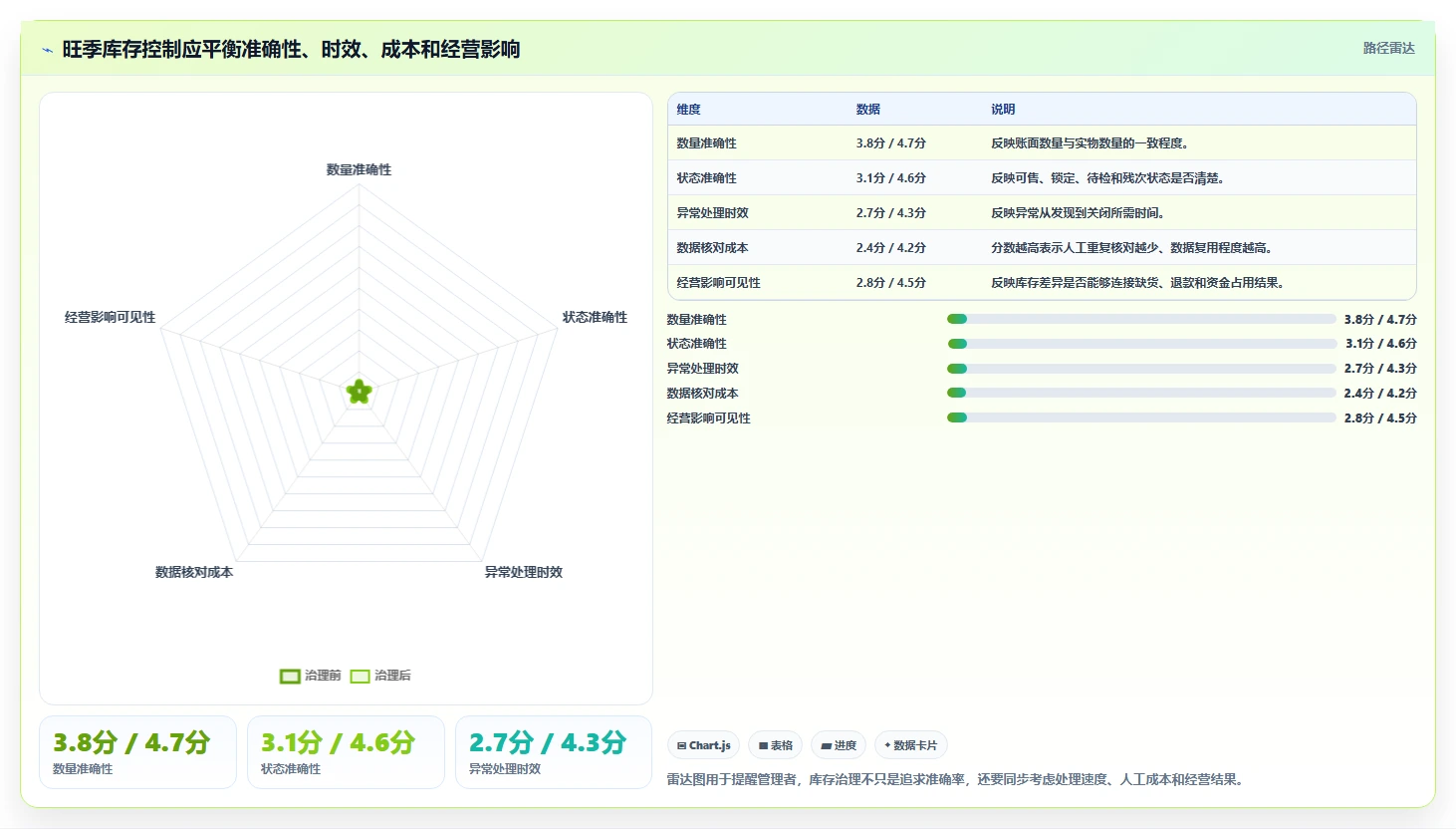Click table value 3.1分 / 4.6分
This screenshot has width=1456, height=829.
pyautogui.click(x=890, y=178)
